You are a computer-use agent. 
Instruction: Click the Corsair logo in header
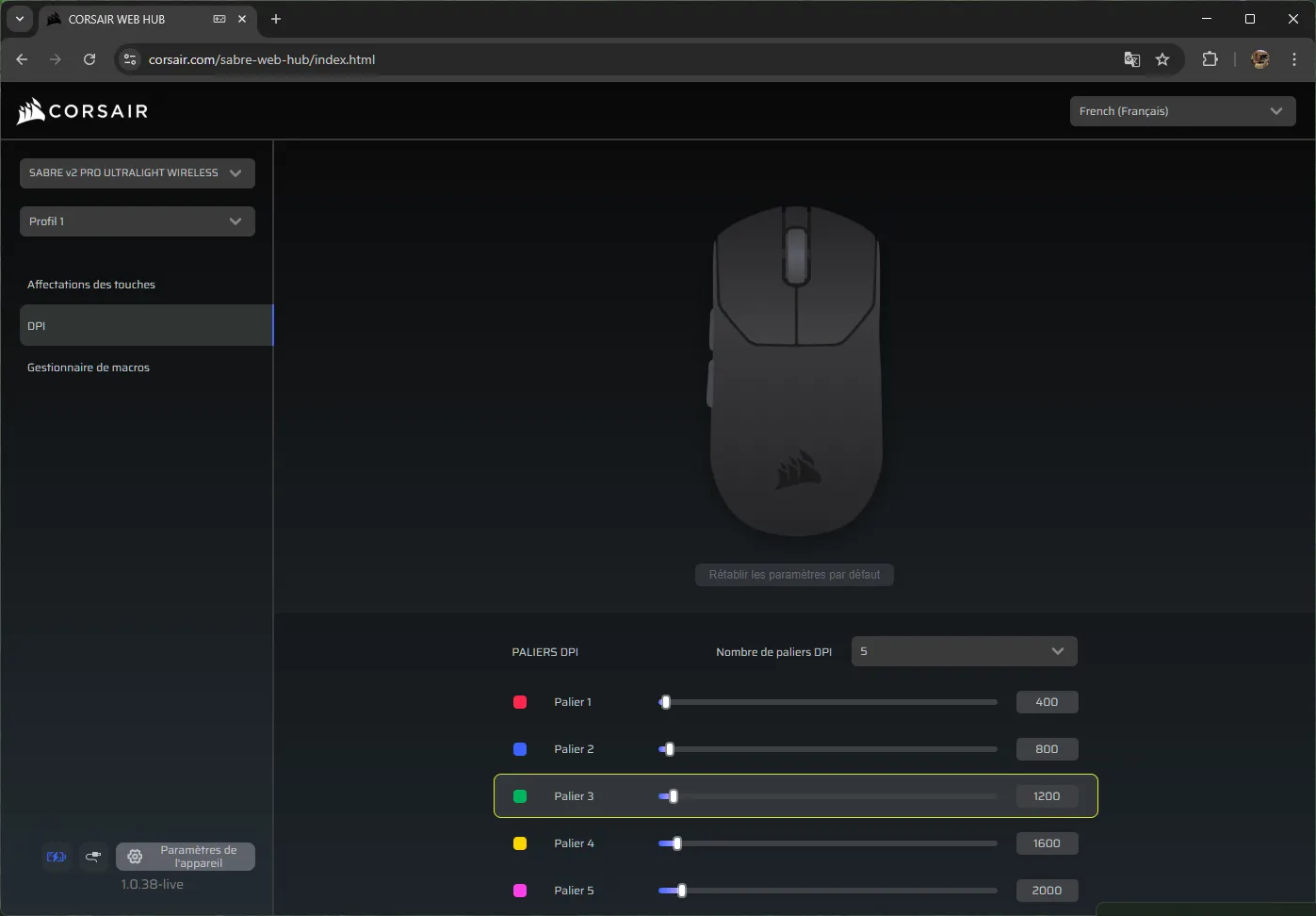coord(83,111)
